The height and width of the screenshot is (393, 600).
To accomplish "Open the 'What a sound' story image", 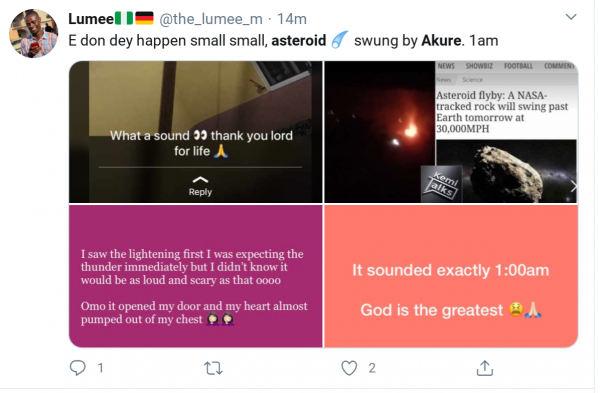I will pos(196,132).
